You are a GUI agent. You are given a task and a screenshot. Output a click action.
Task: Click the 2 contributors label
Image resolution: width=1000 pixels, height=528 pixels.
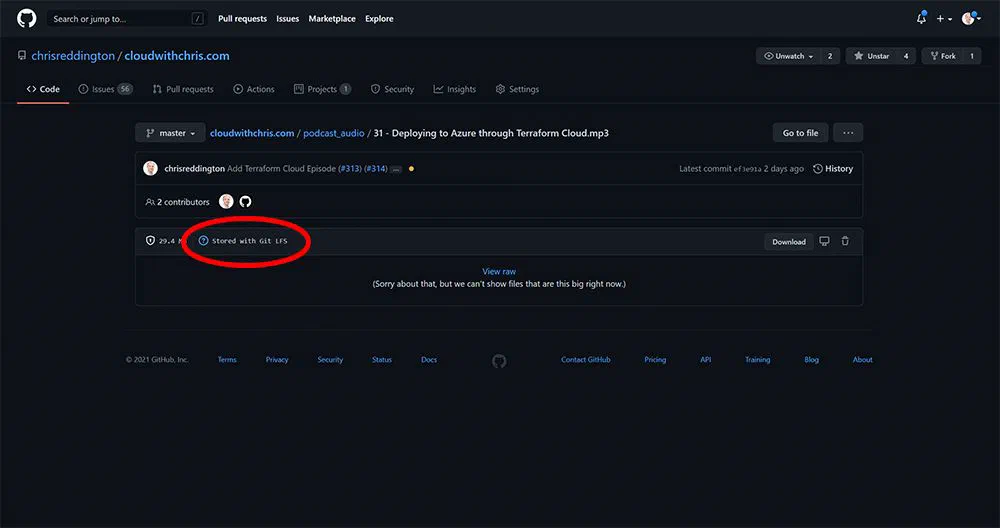tap(177, 202)
